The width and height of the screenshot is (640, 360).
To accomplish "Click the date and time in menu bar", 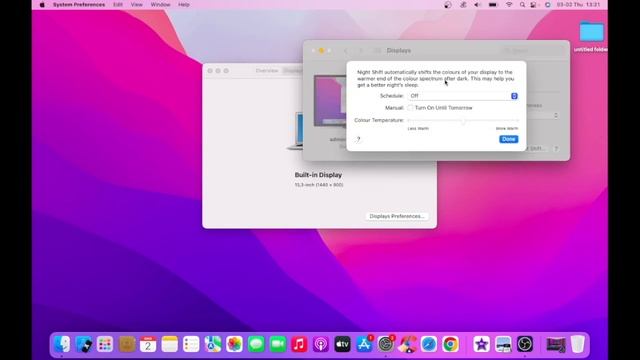I will tap(578, 4).
